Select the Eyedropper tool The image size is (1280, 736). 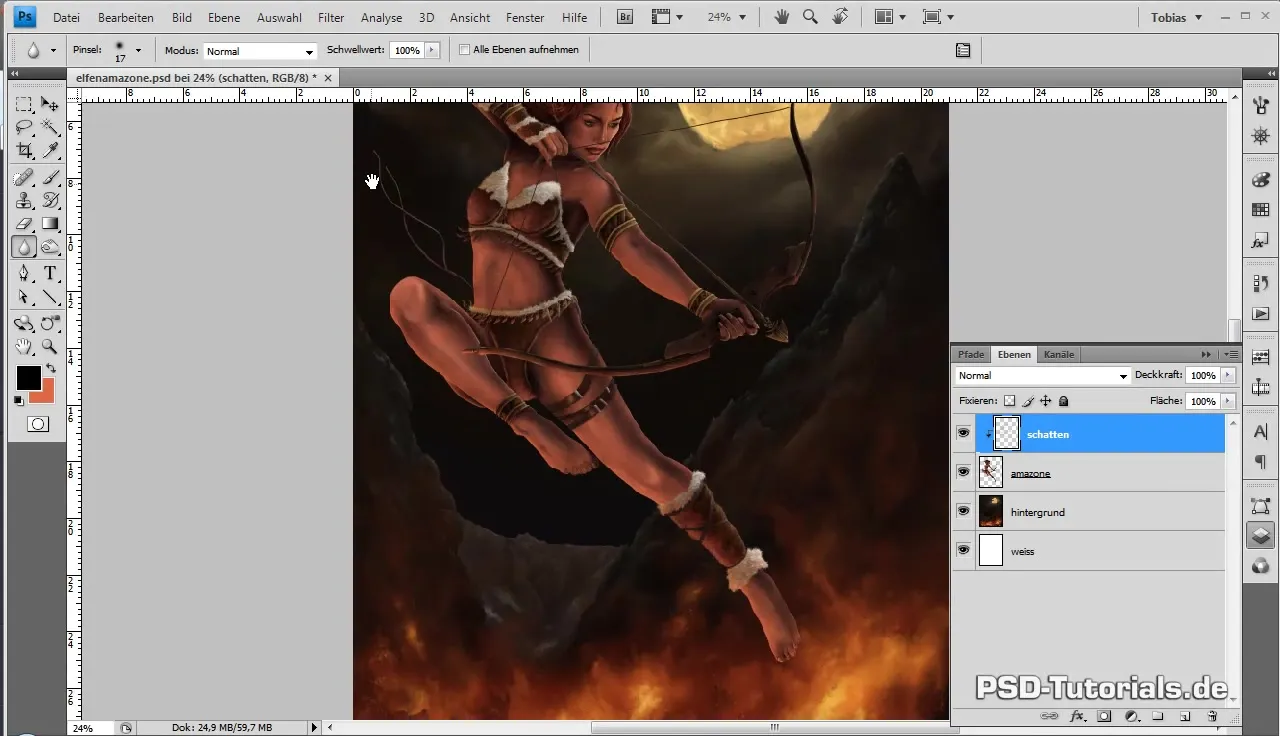tap(50, 150)
